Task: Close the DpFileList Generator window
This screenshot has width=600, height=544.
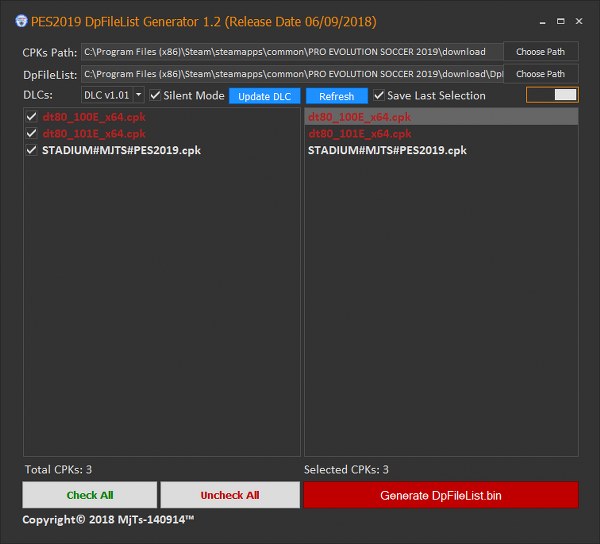Action: (579, 21)
